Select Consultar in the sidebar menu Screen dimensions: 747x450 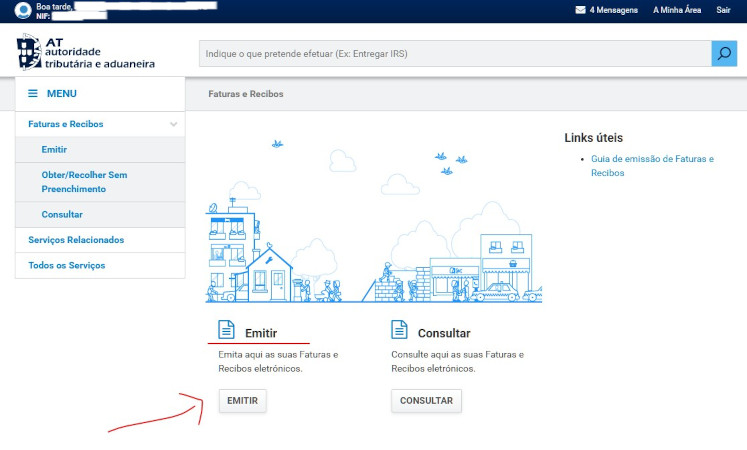pos(62,214)
